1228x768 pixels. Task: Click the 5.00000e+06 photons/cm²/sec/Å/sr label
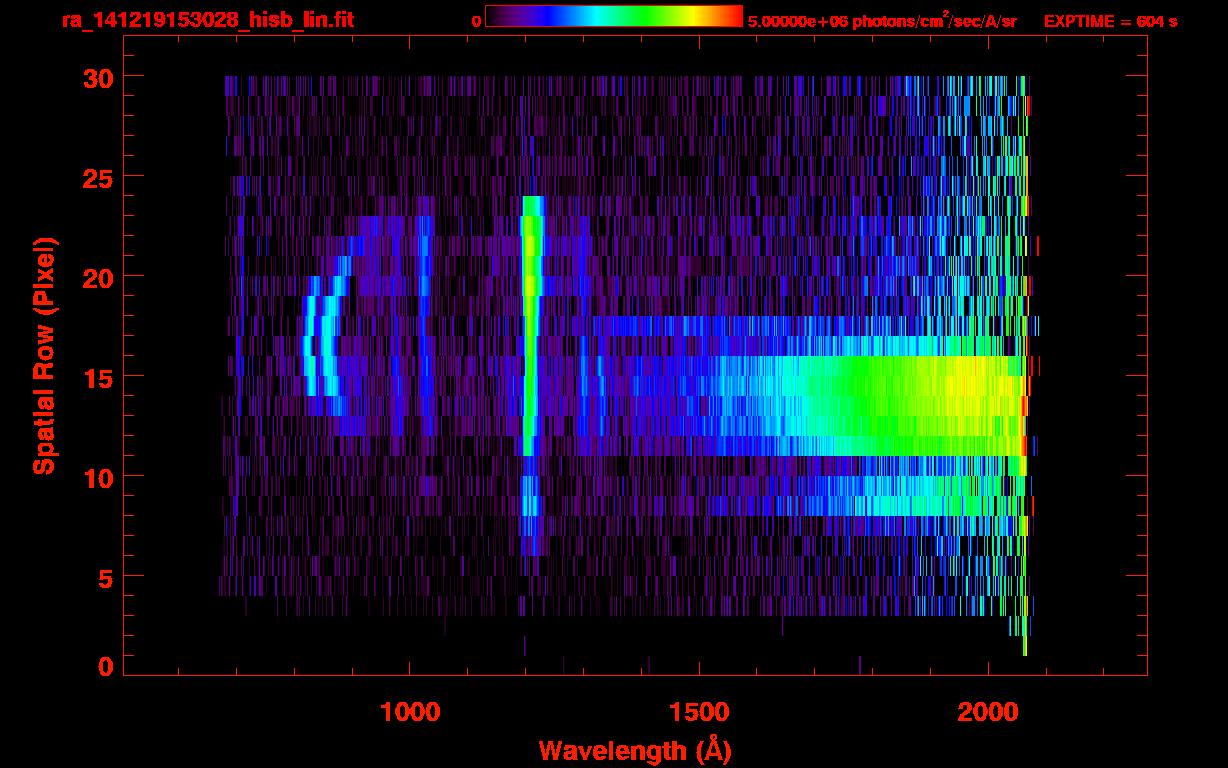click(882, 21)
